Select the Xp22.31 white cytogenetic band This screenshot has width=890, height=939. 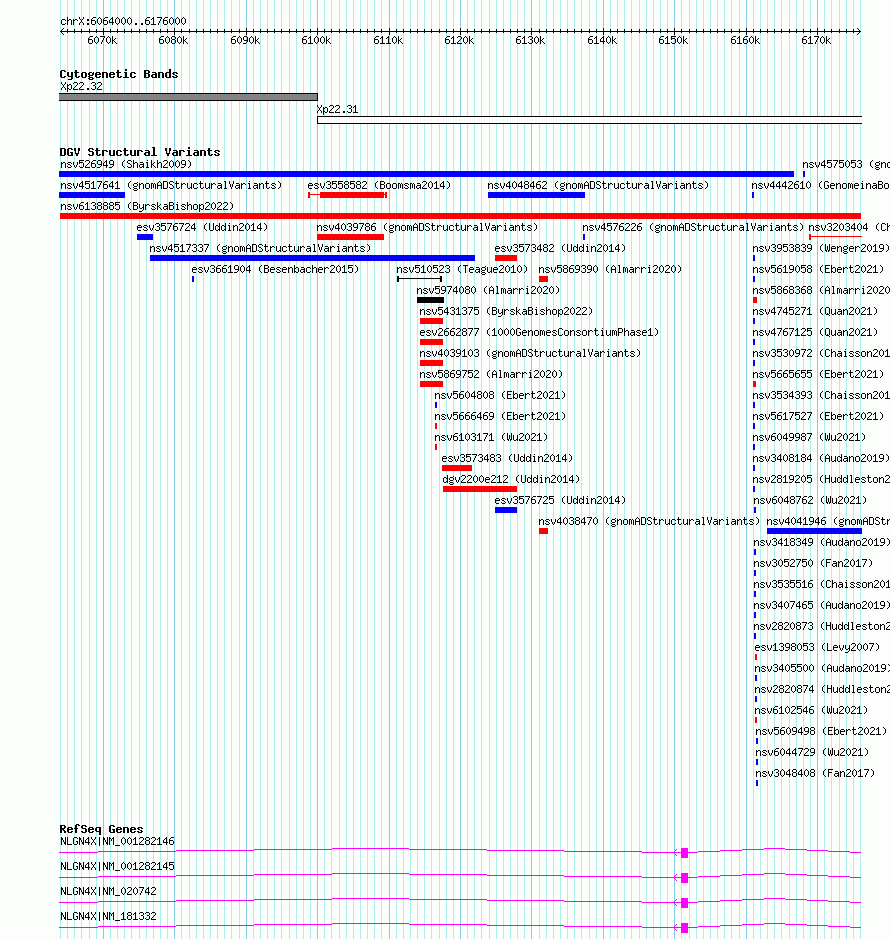pos(589,120)
